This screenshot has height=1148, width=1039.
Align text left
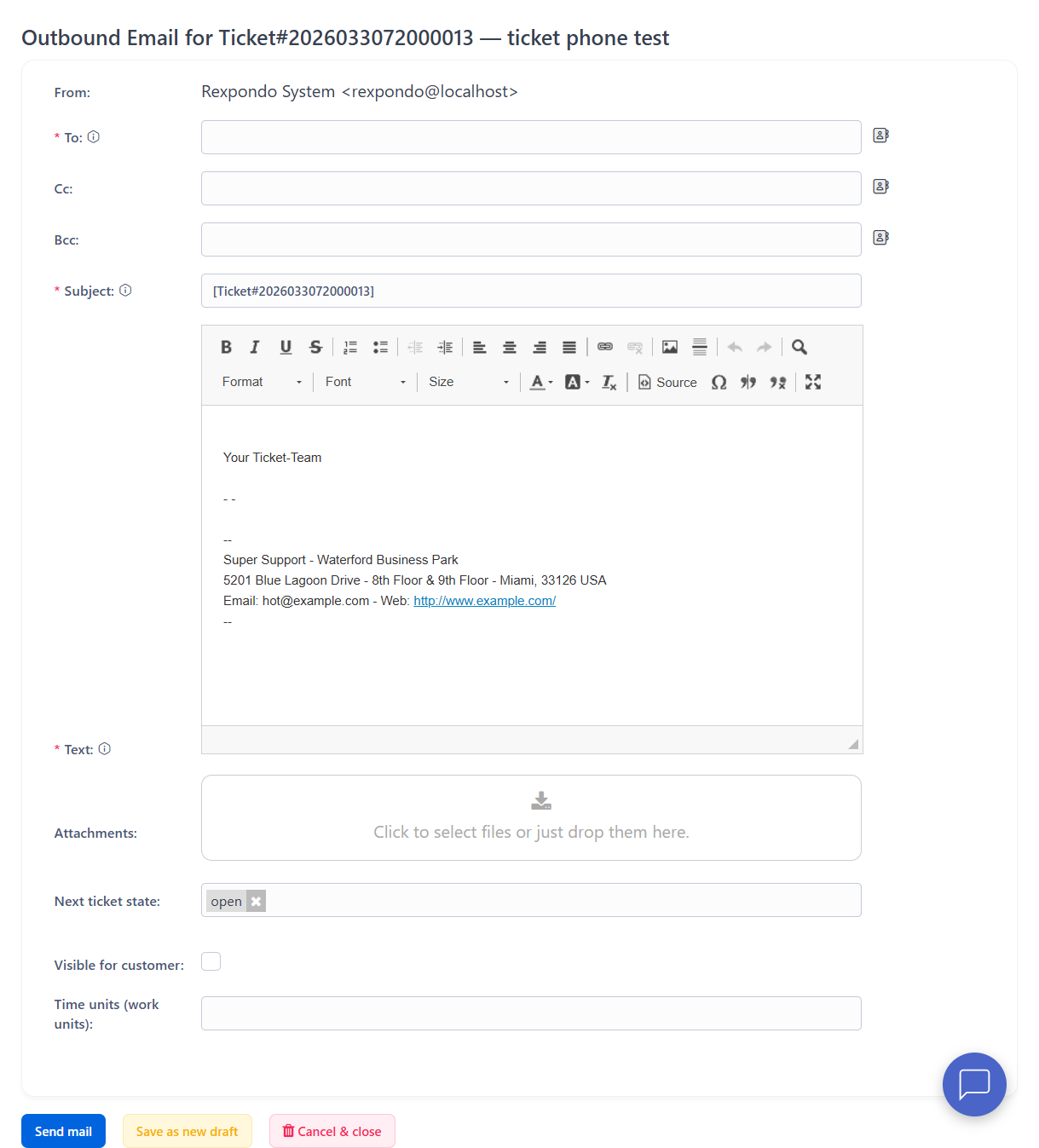480,347
